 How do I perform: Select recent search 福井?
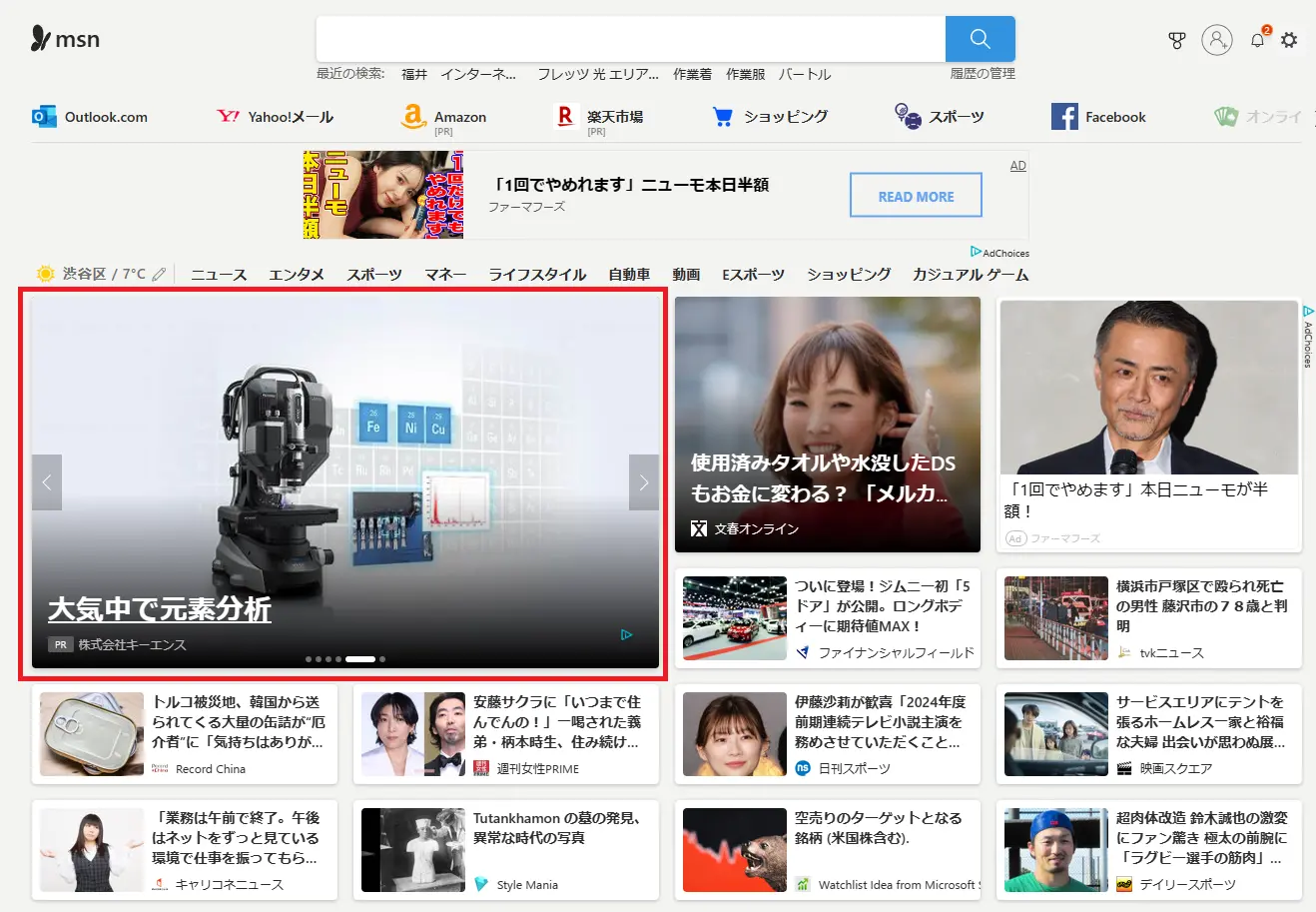pos(414,74)
